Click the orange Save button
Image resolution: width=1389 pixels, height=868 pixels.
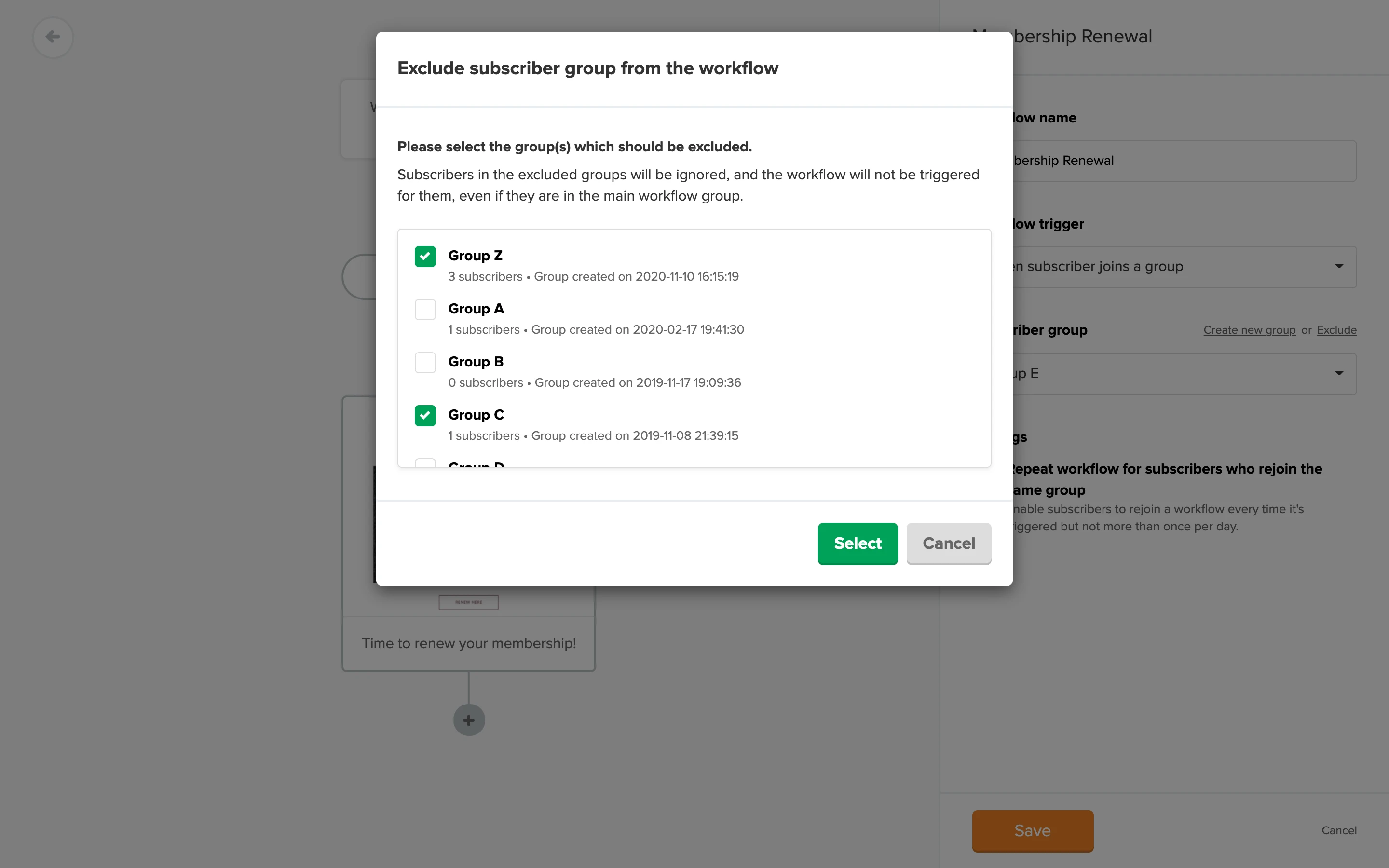[x=1032, y=830]
